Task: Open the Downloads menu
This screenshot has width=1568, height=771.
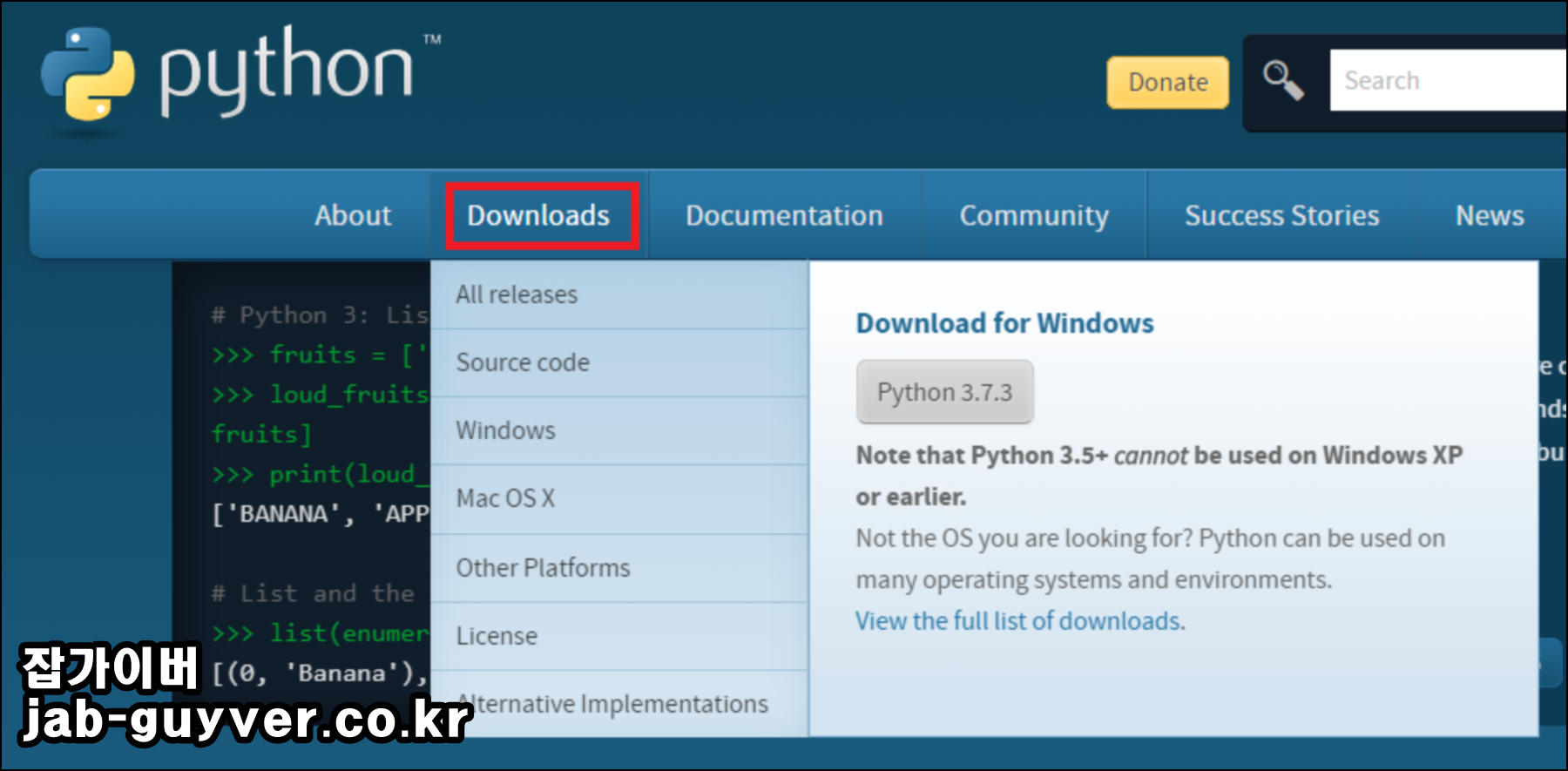Action: [x=538, y=215]
